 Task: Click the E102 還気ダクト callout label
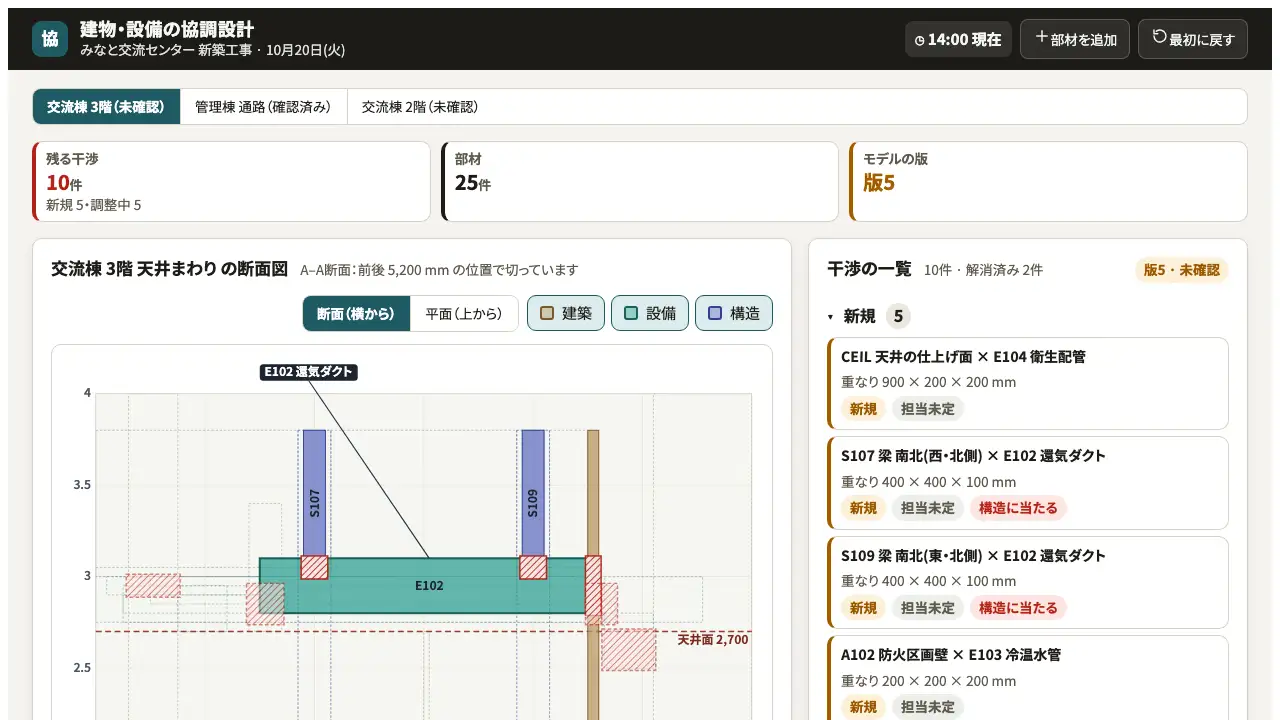tap(309, 372)
